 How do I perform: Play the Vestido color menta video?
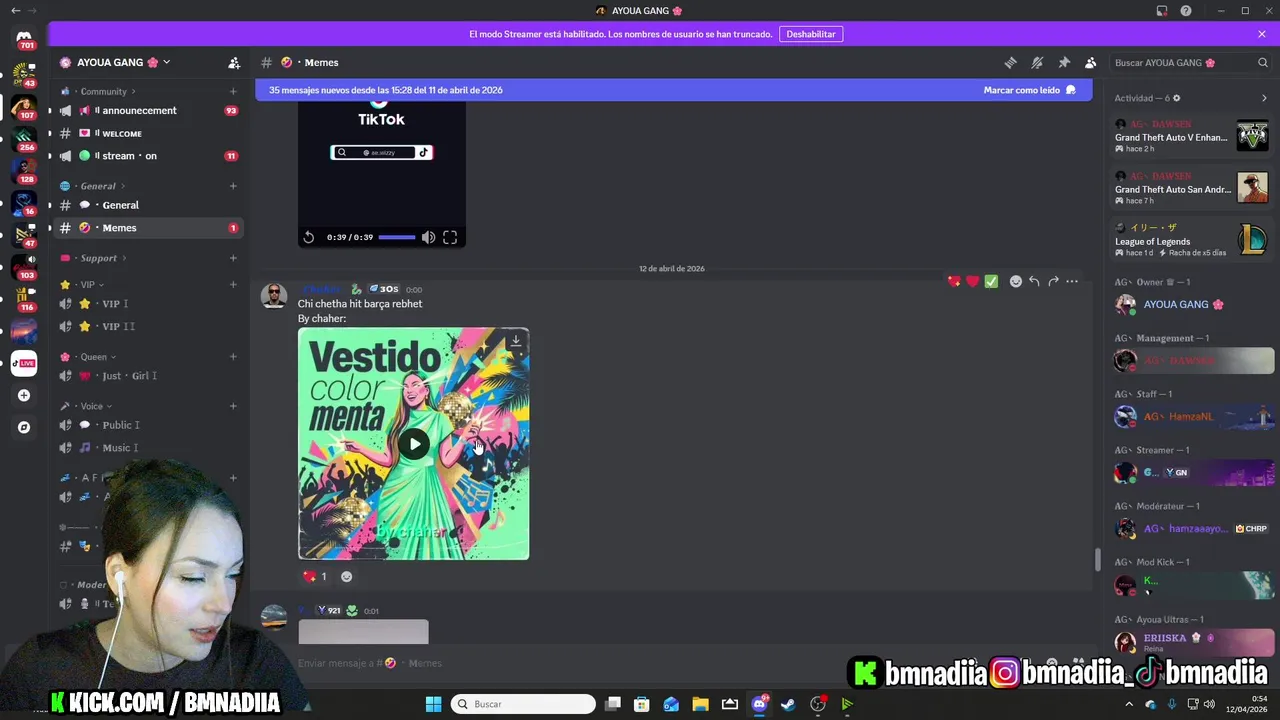tap(414, 444)
